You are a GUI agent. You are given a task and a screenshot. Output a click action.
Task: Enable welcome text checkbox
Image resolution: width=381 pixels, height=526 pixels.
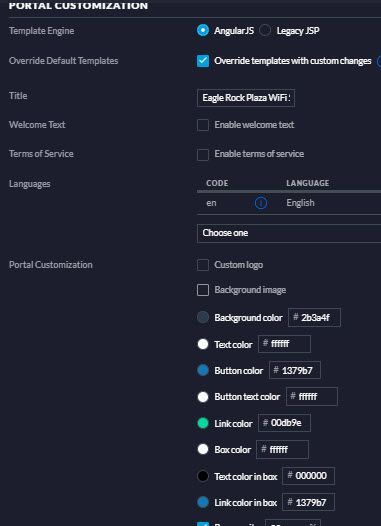(203, 125)
